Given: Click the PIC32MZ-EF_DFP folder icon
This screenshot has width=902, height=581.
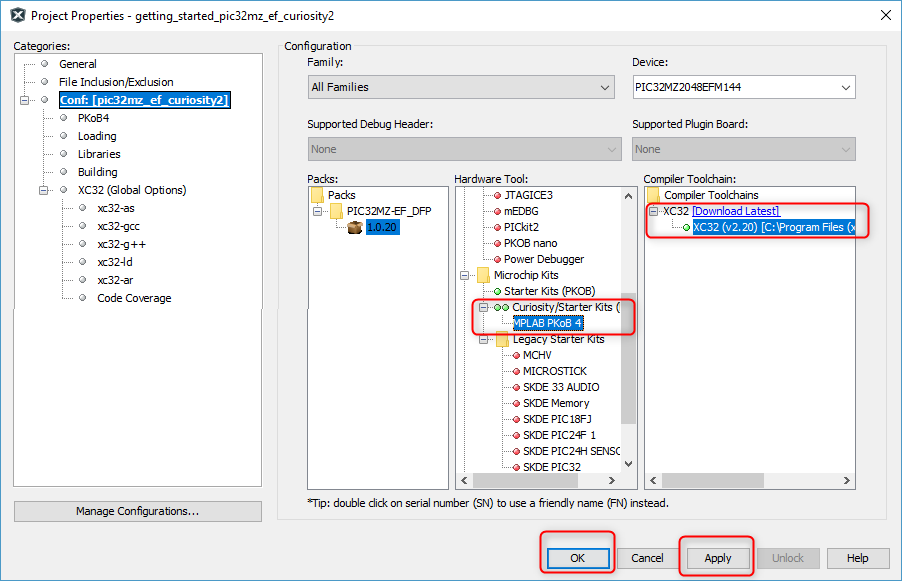Looking at the screenshot, I should (x=337, y=211).
